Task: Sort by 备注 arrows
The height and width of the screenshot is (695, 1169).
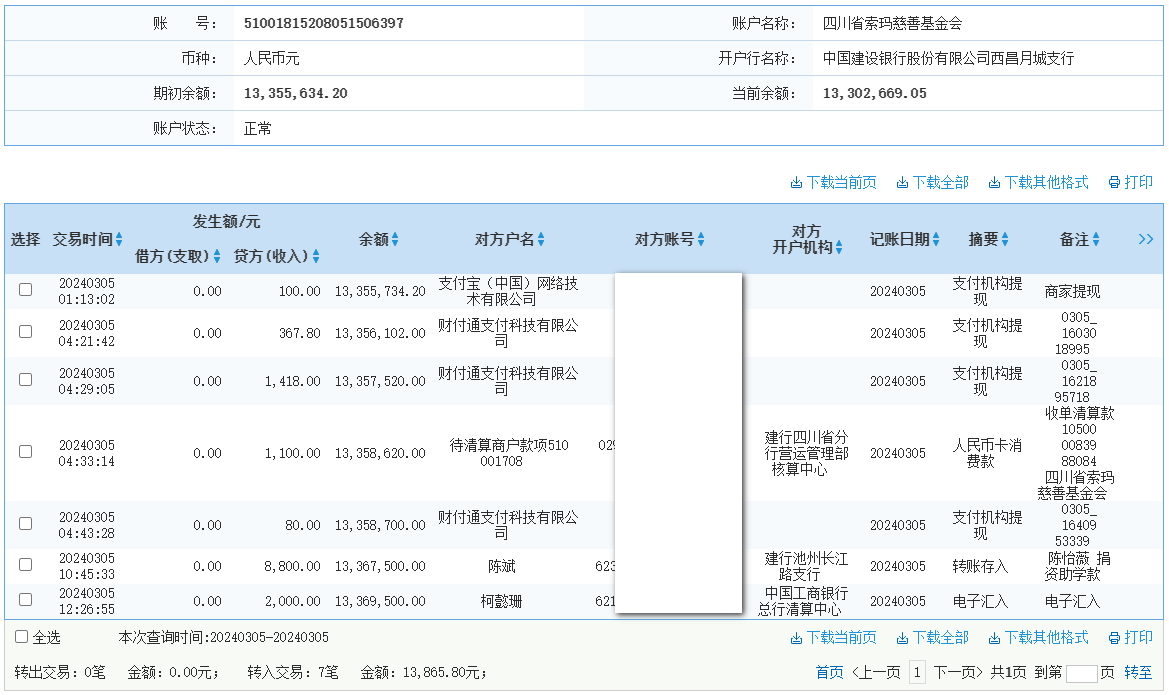Action: click(x=1096, y=239)
